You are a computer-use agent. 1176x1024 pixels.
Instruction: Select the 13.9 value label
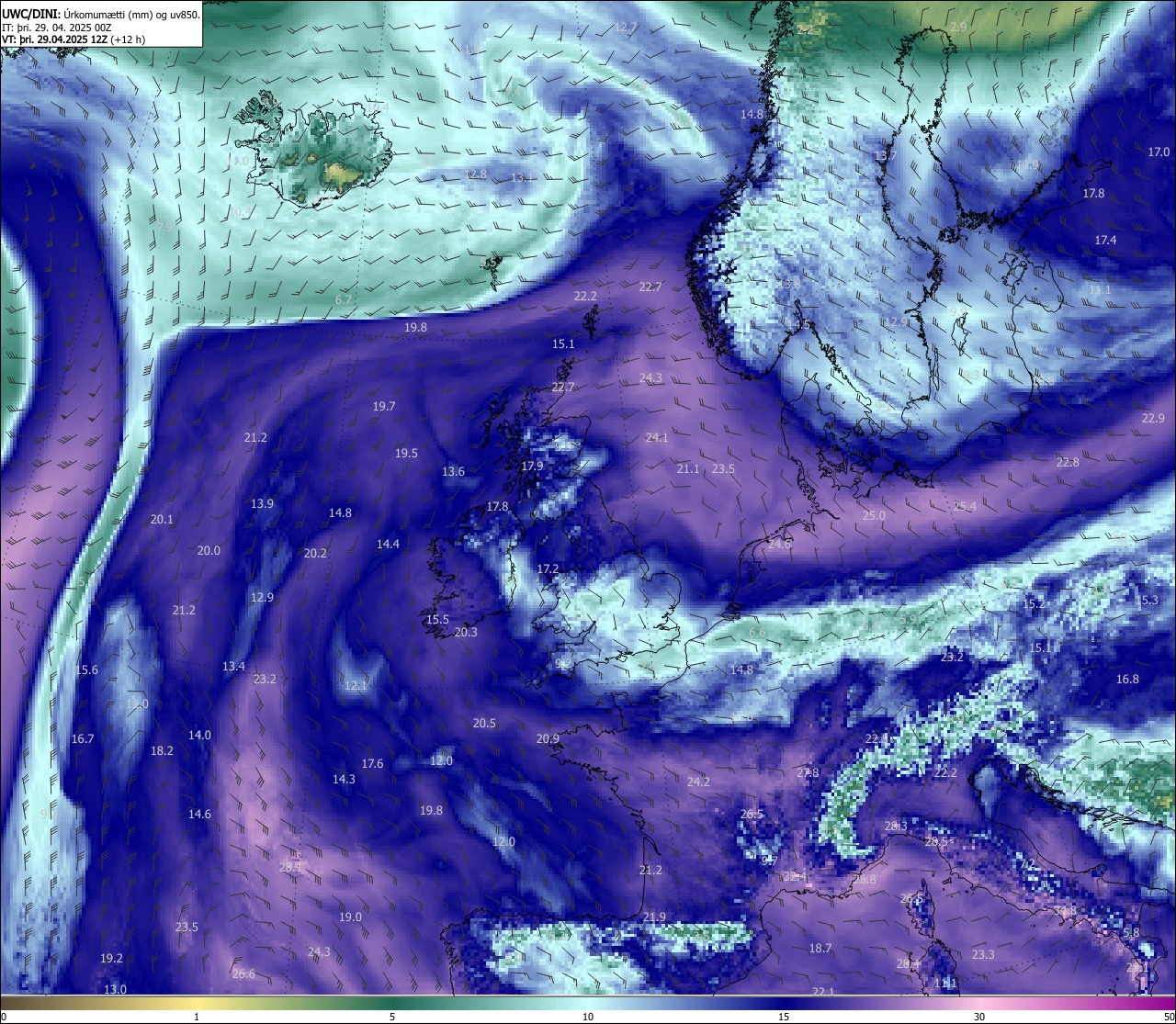click(x=262, y=503)
